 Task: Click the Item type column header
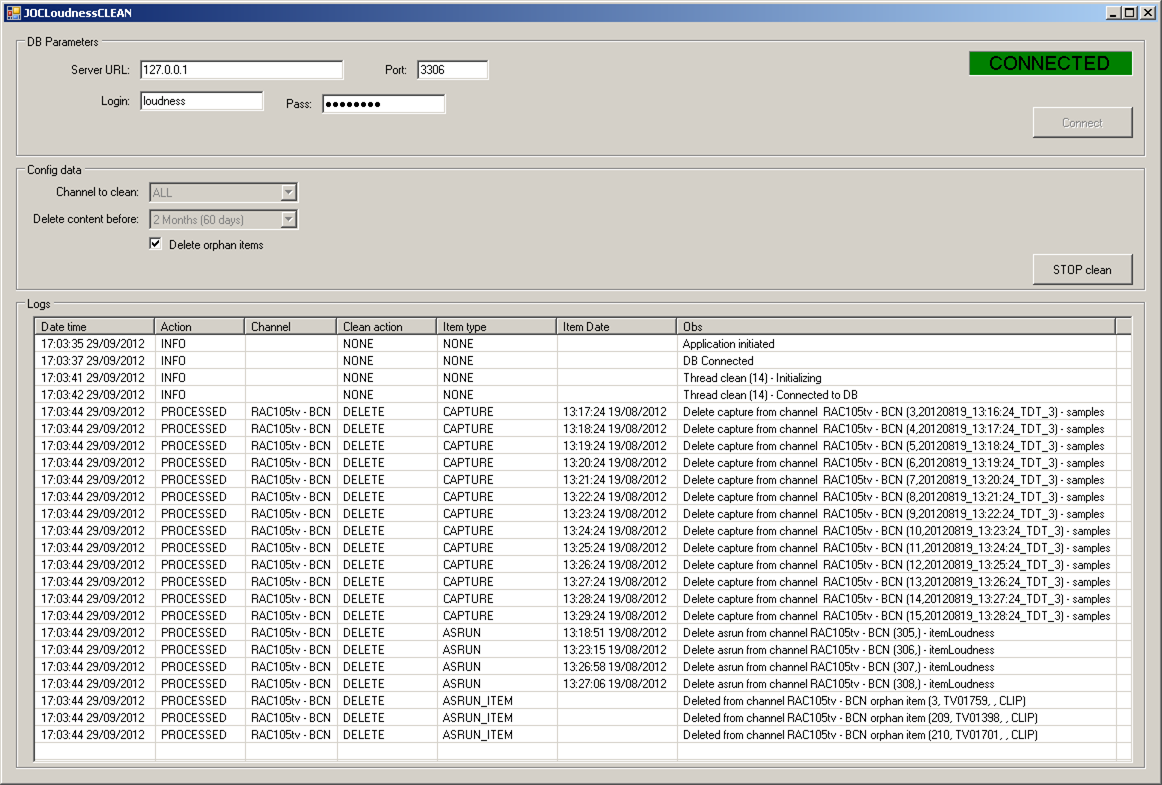coord(496,327)
